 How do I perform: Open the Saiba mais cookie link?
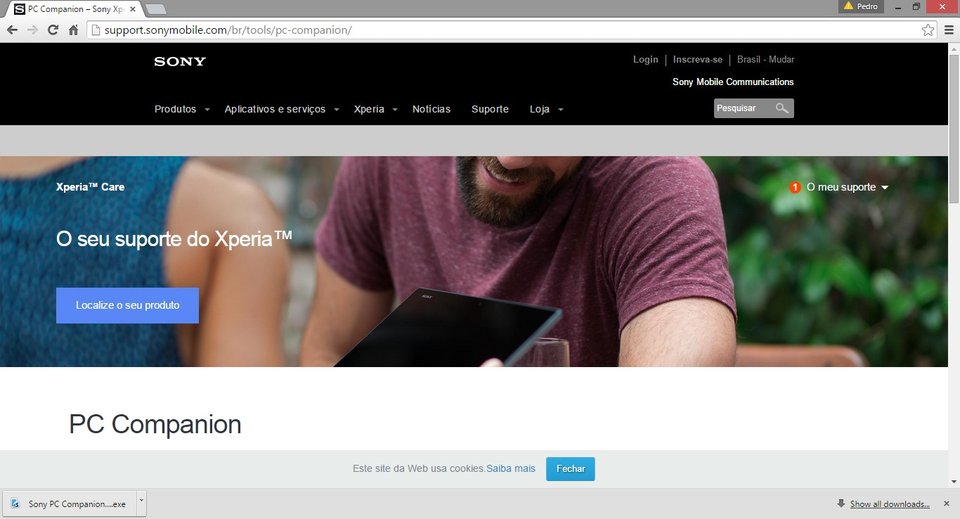[511, 468]
